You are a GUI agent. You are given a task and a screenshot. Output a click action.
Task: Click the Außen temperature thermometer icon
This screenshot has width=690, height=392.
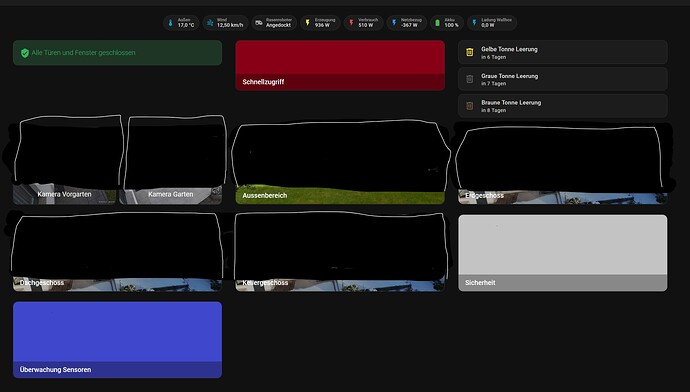click(x=171, y=22)
